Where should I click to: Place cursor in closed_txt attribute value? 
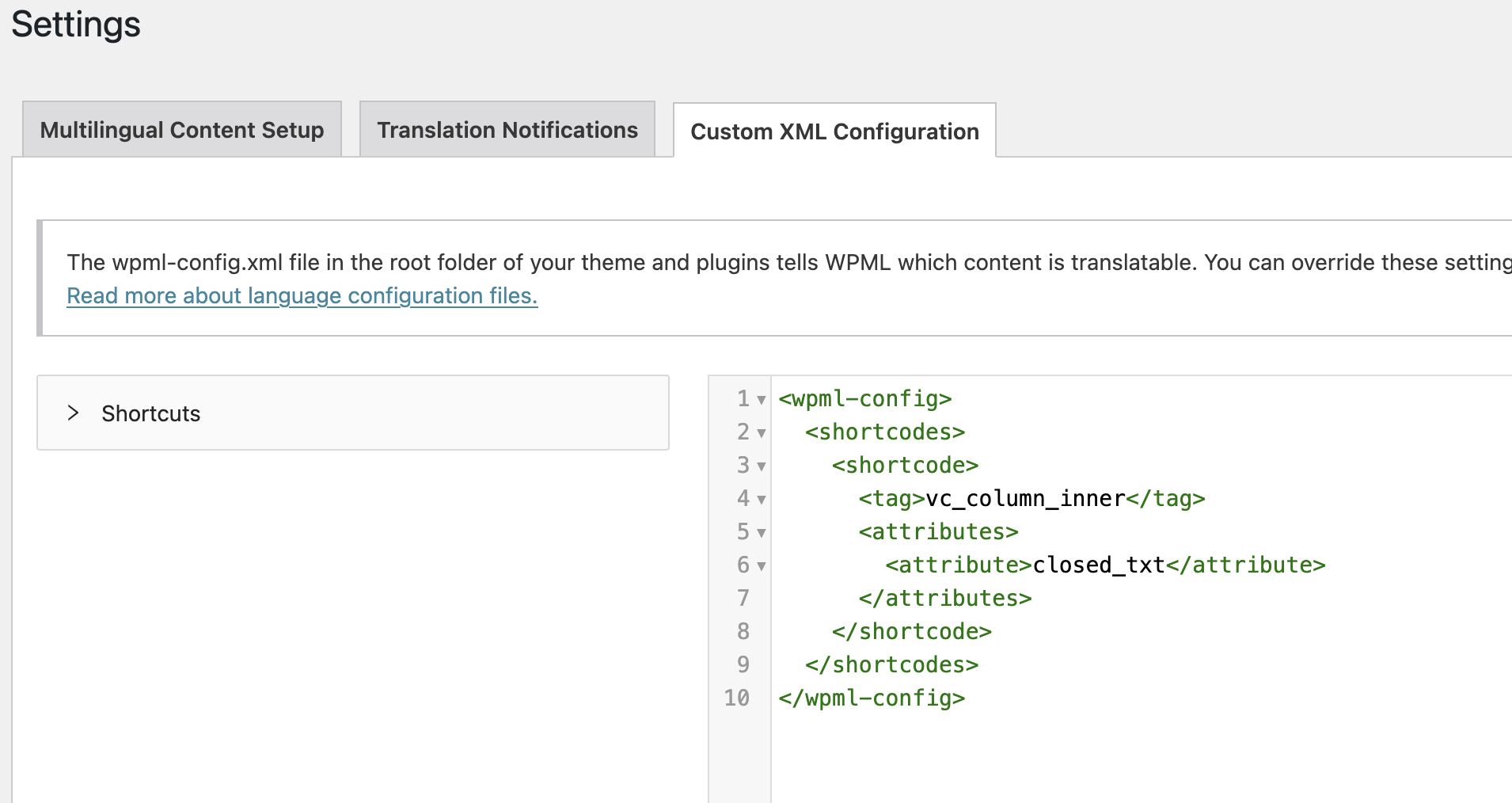coord(1099,565)
